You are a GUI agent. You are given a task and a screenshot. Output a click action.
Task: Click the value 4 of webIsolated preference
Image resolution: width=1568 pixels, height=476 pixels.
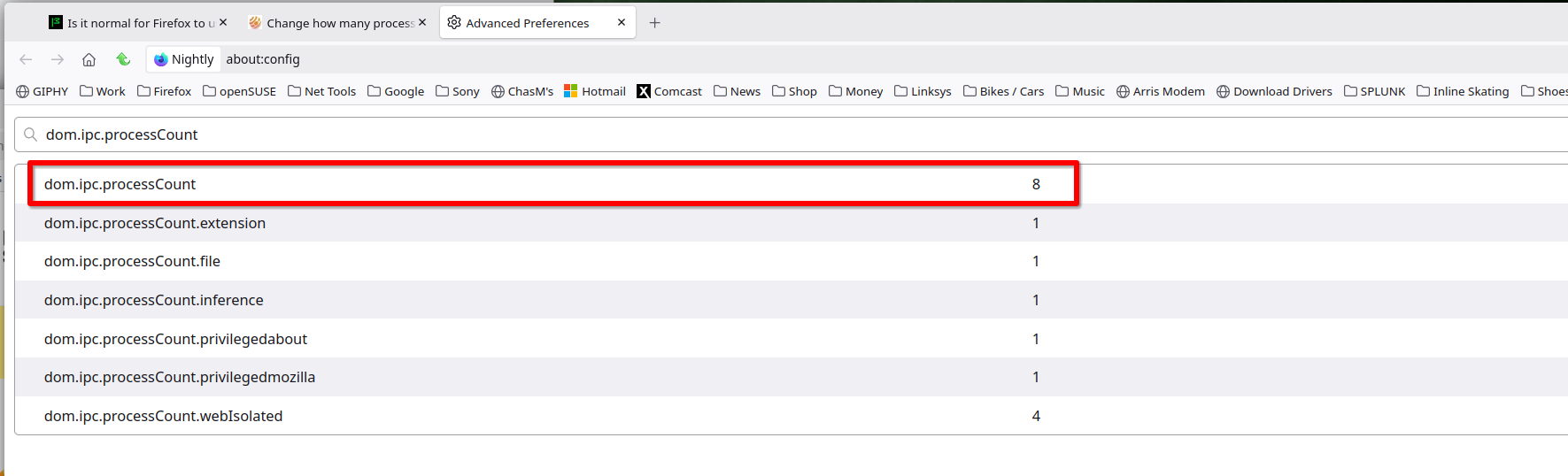click(x=1036, y=416)
